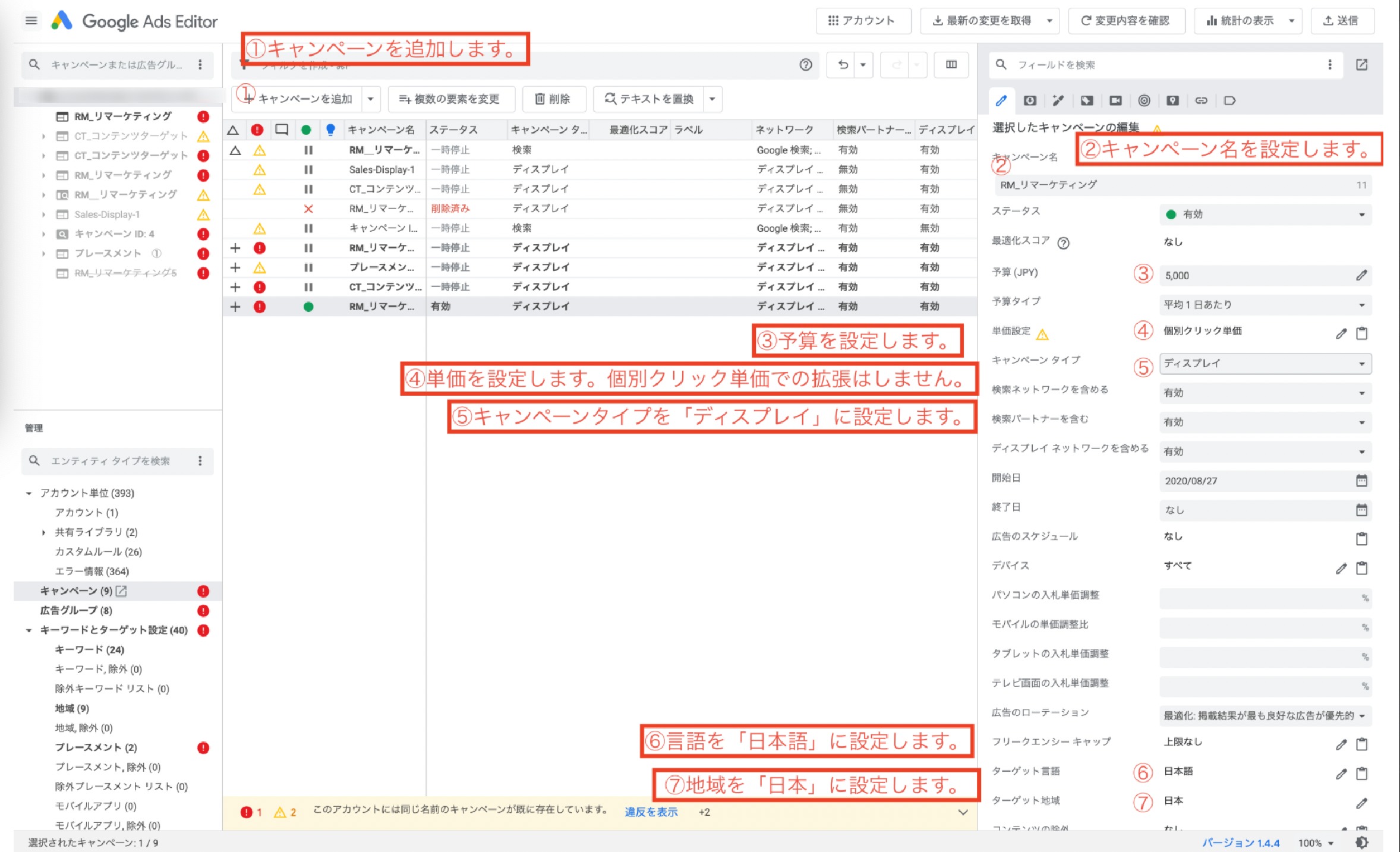Open the column settings icon

pos(951,65)
